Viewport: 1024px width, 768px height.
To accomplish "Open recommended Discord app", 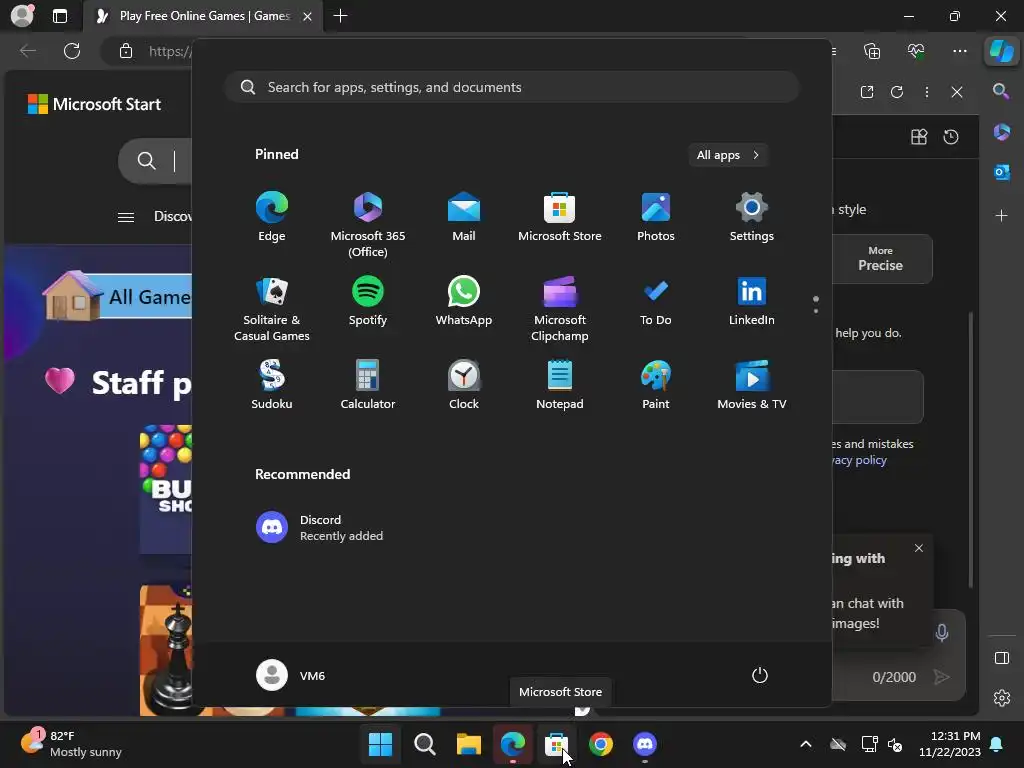I will [320, 528].
